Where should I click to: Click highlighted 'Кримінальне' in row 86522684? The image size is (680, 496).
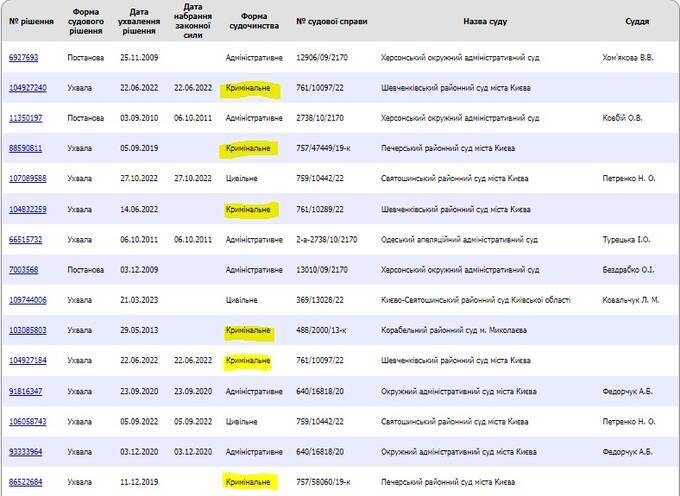click(x=248, y=482)
